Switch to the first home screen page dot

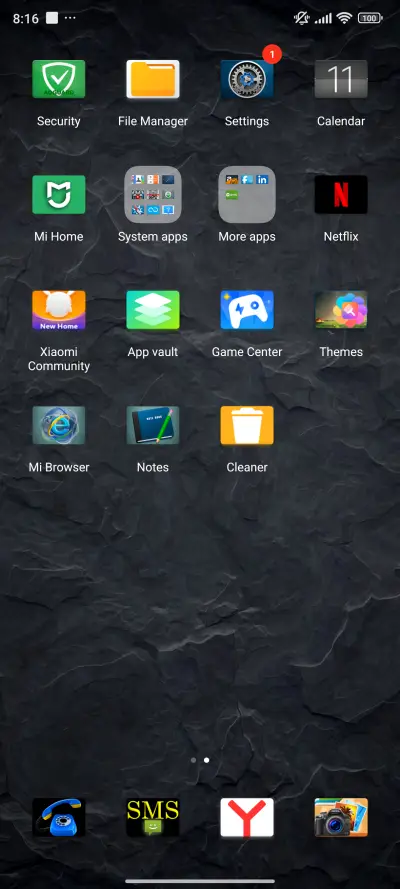pos(194,760)
